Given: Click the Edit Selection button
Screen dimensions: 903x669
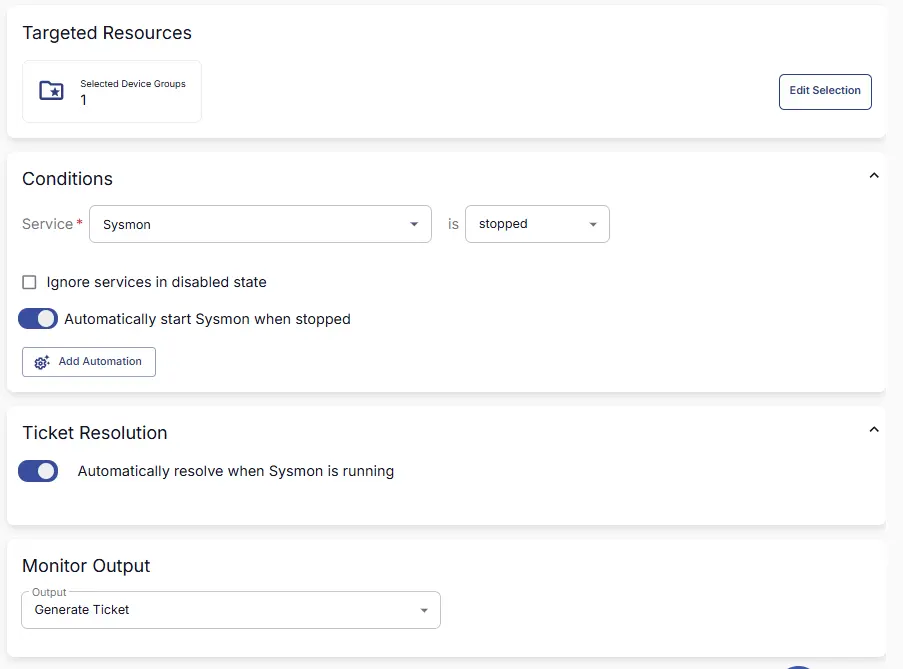Looking at the screenshot, I should (825, 91).
